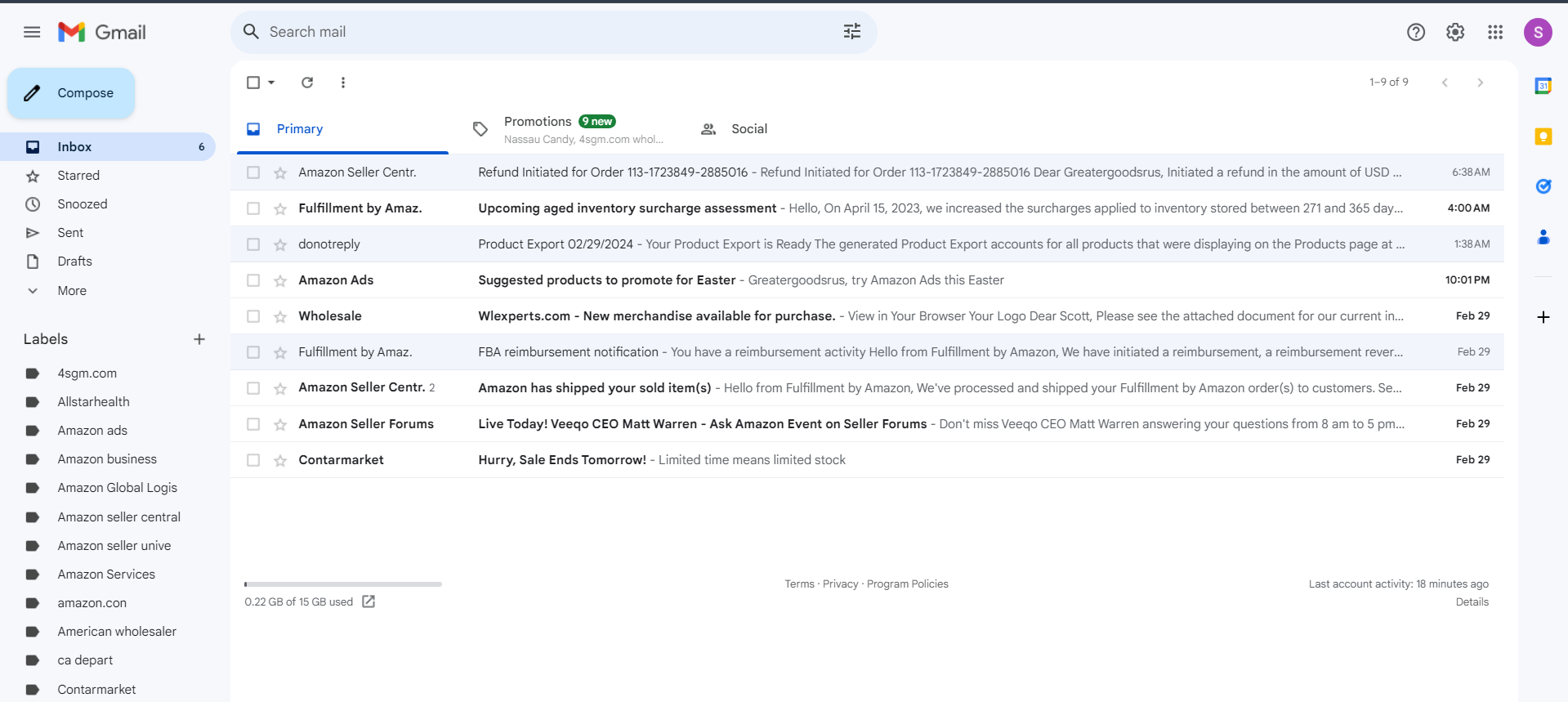Screen dimensions: 1568x702
Task: Go to newer messages arrow
Action: (1445, 83)
